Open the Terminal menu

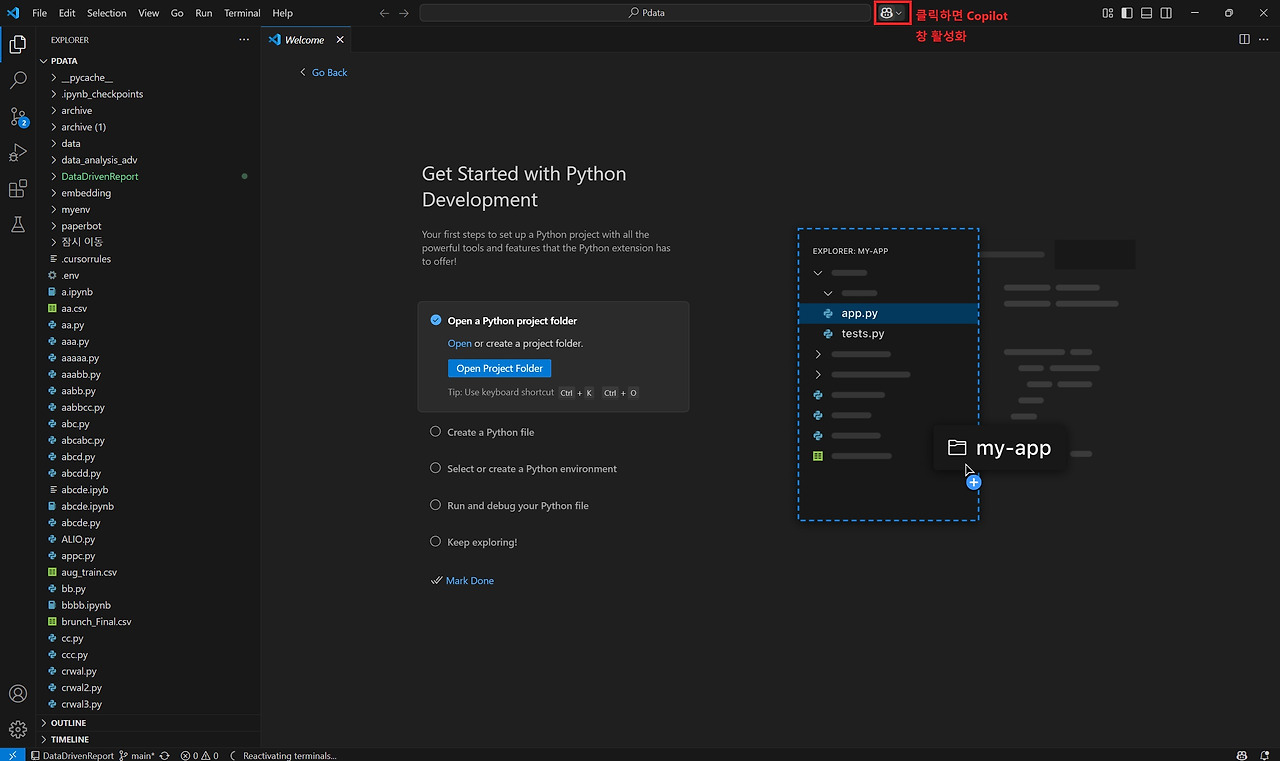tap(241, 13)
